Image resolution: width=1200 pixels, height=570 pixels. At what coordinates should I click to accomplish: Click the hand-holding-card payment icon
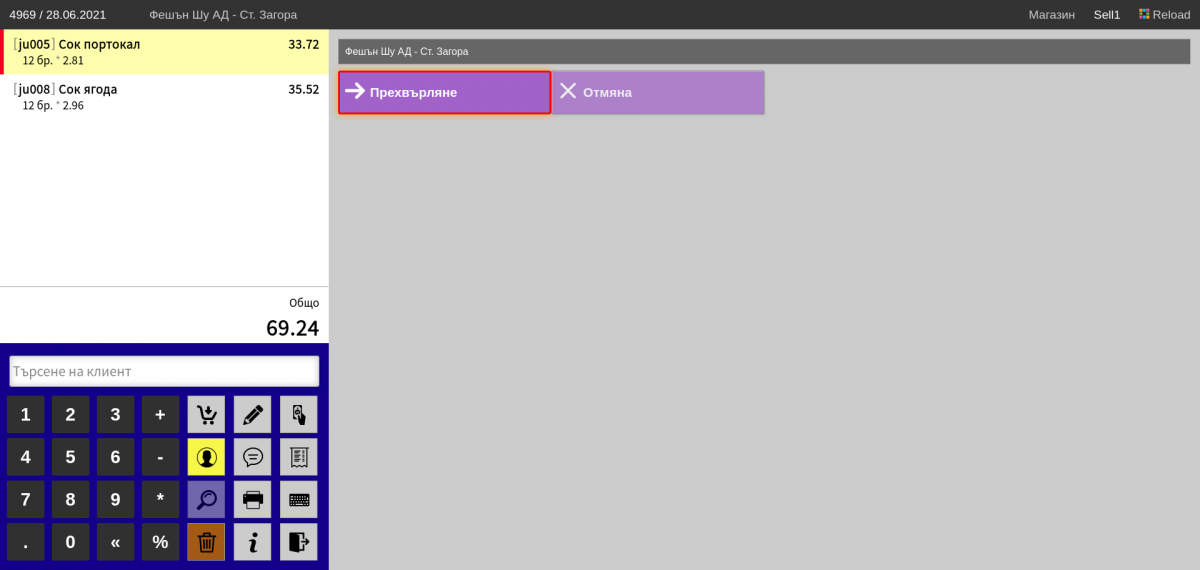(x=299, y=414)
